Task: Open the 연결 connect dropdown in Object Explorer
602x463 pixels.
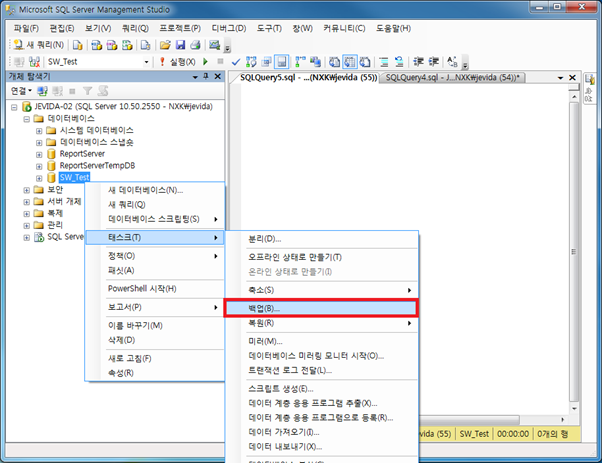Action: pyautogui.click(x=21, y=91)
